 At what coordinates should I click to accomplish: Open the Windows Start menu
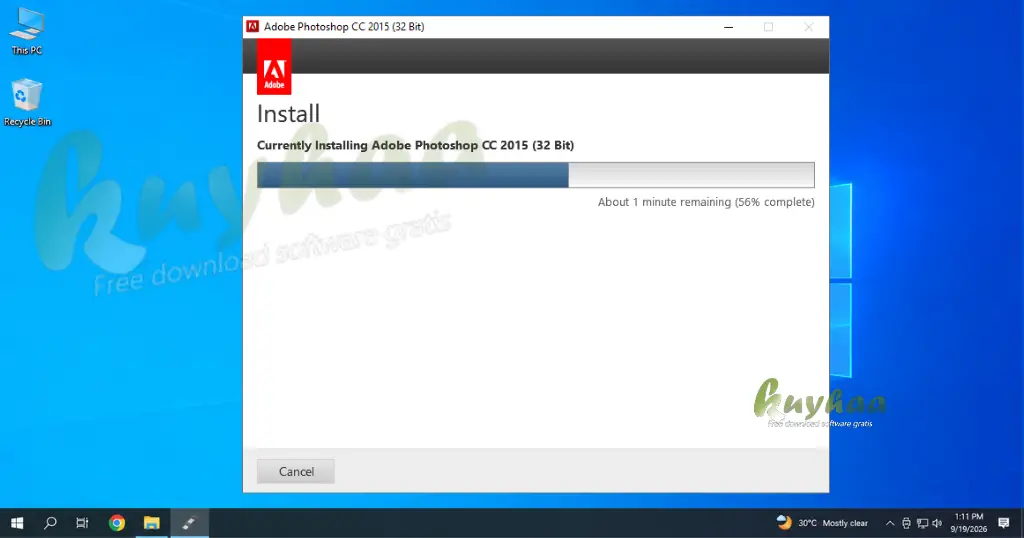[x=18, y=523]
